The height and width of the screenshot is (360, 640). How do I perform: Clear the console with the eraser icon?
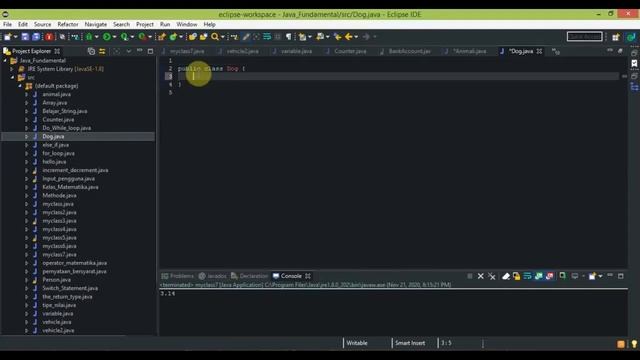point(506,276)
